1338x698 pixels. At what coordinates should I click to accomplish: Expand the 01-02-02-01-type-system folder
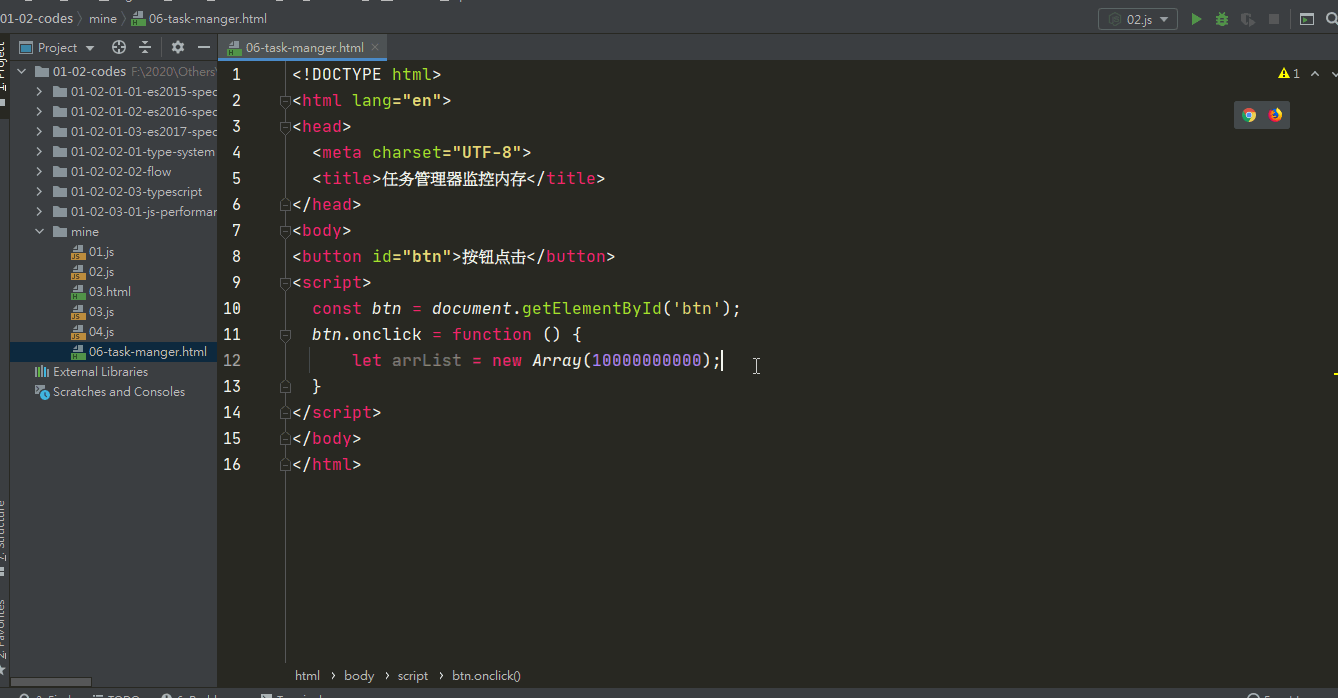[x=39, y=151]
